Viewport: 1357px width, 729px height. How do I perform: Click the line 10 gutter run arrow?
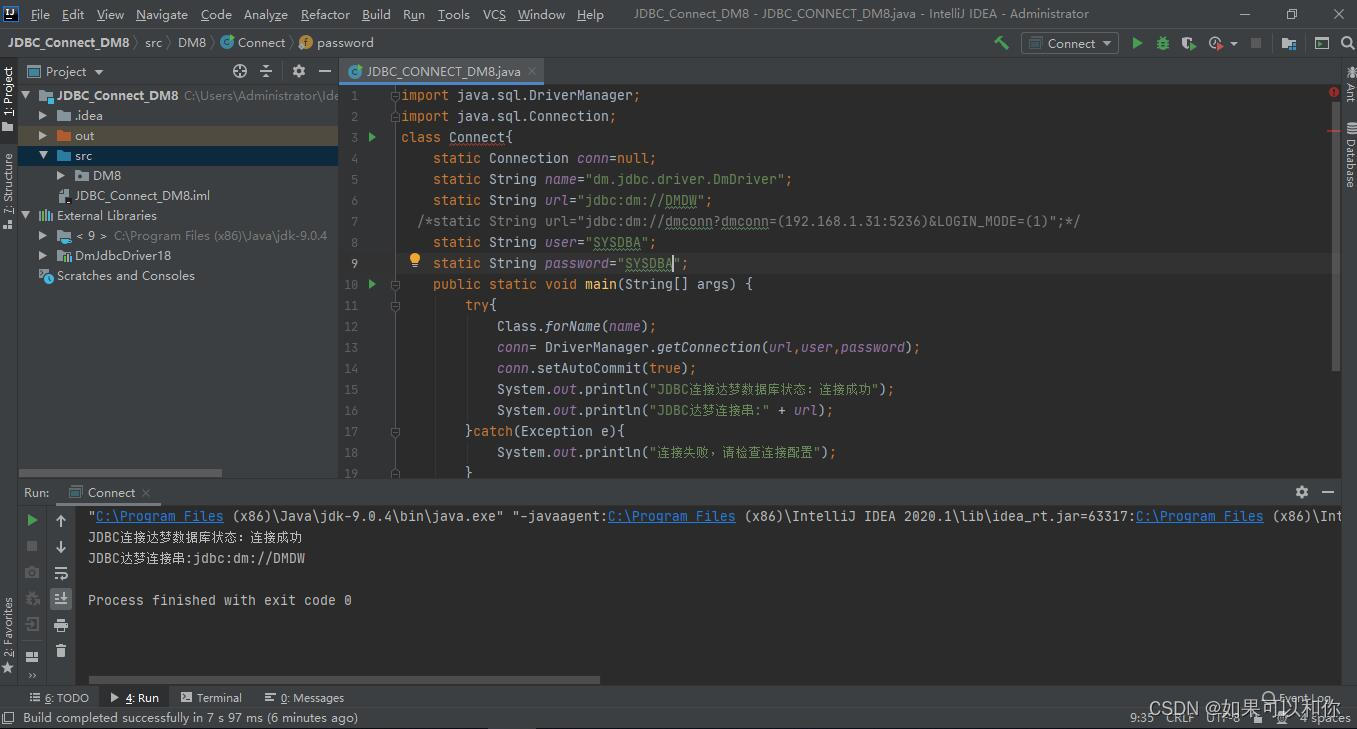(x=372, y=284)
